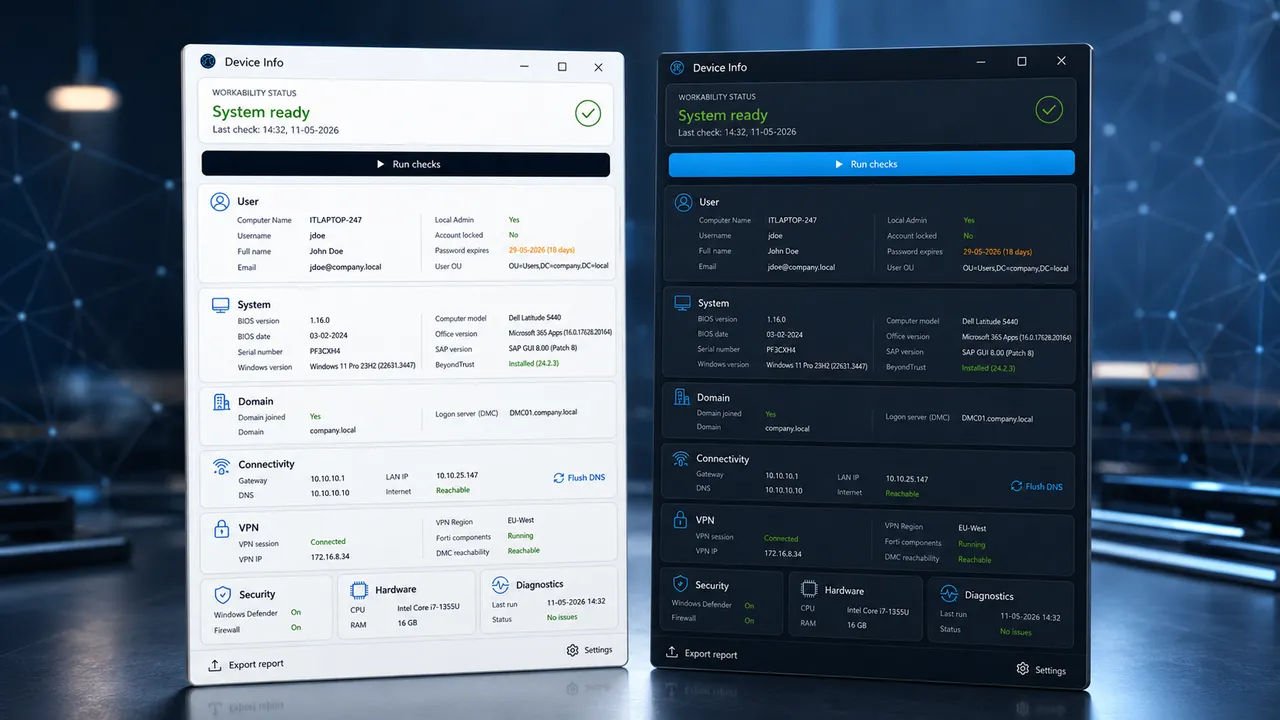Click the Connectivity wifi icon in light window
This screenshot has height=720, width=1280.
221,465
